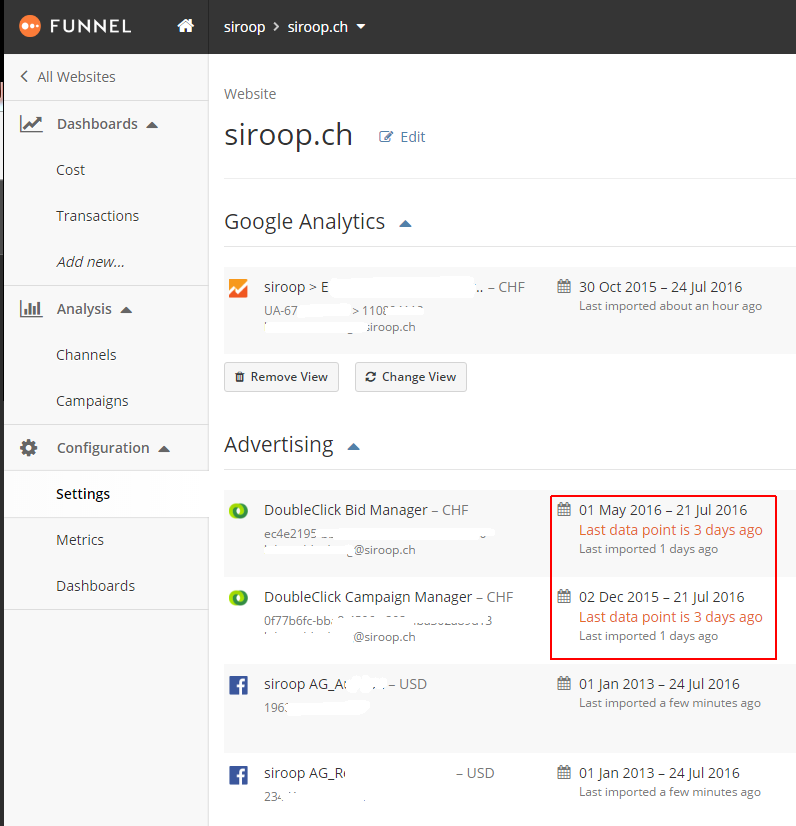Click the 01 May 2016 – 21 Jul 2016 date range
The height and width of the screenshot is (826, 796).
point(663,510)
